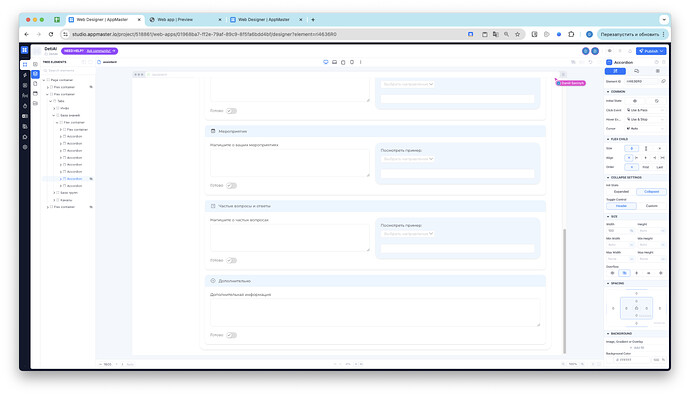Set flex Order to Last
The image size is (690, 396).
(660, 167)
